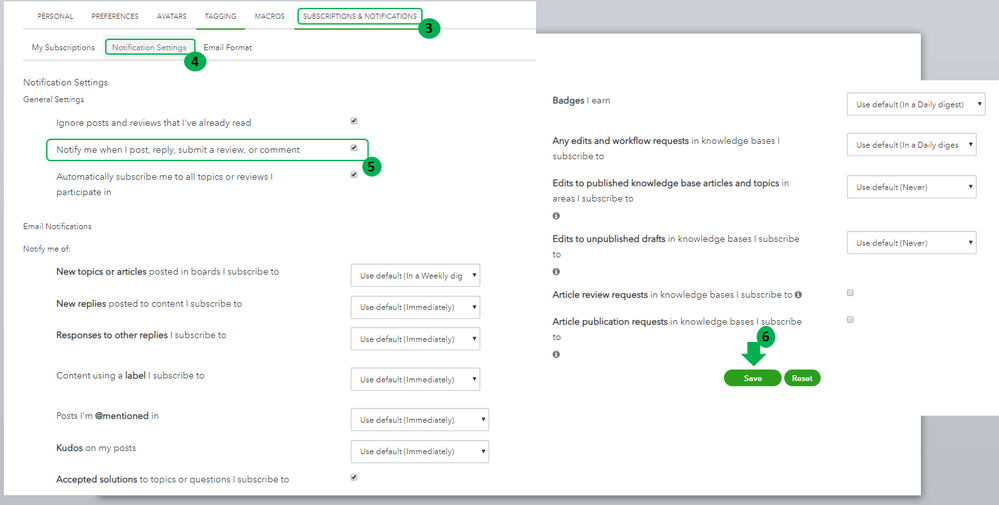Expand the Badges I earn dropdown
This screenshot has width=999, height=505.
[x=916, y=103]
